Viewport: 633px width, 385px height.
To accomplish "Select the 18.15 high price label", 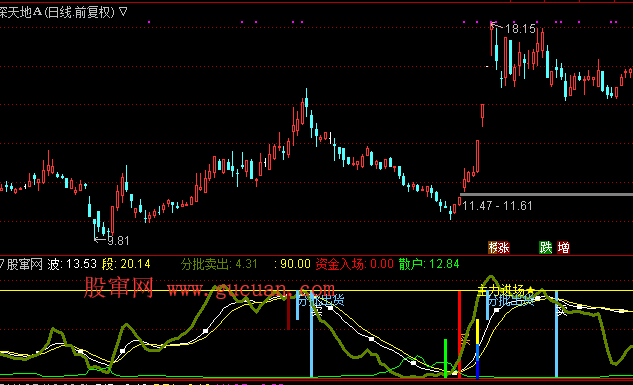I will [520, 29].
